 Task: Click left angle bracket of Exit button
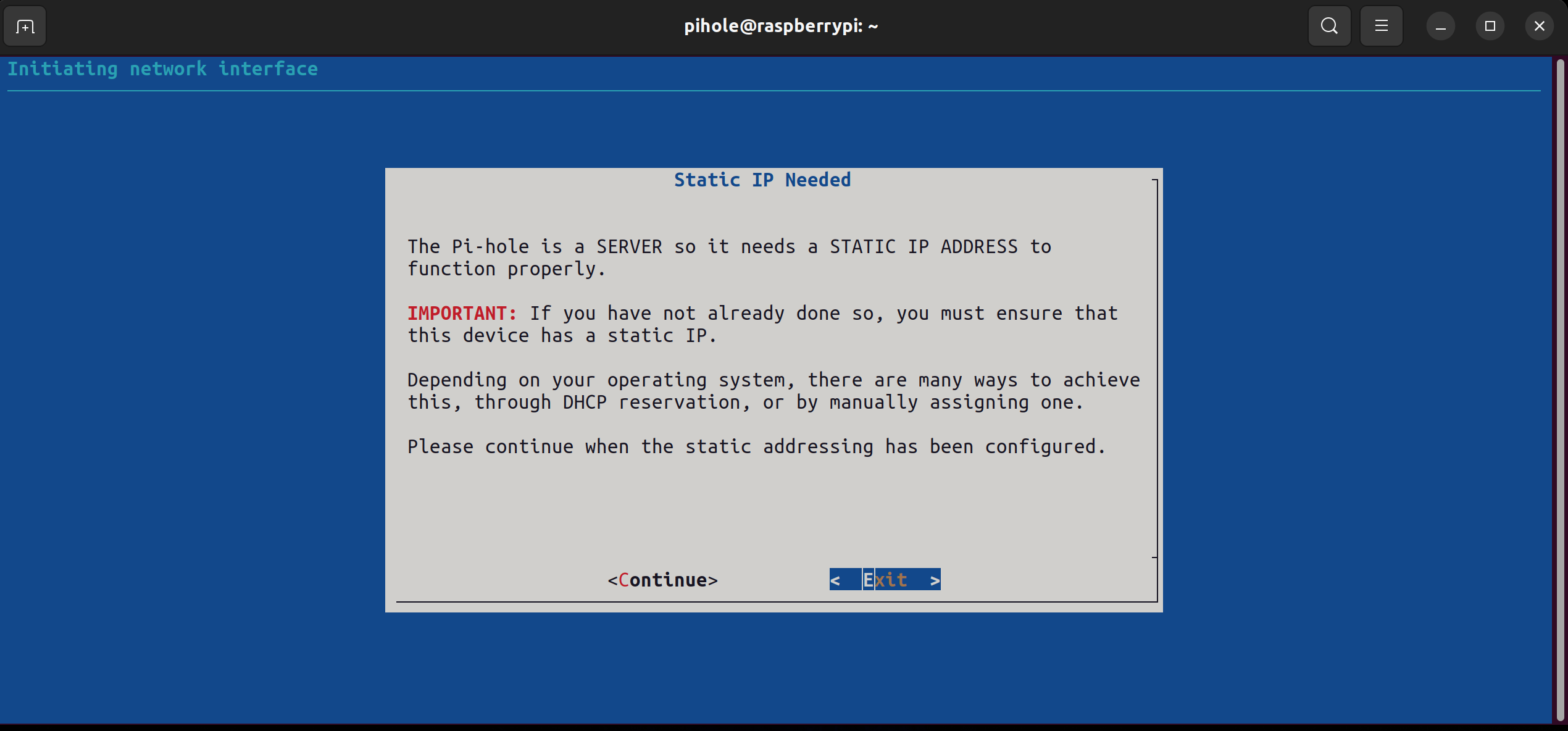pos(835,580)
